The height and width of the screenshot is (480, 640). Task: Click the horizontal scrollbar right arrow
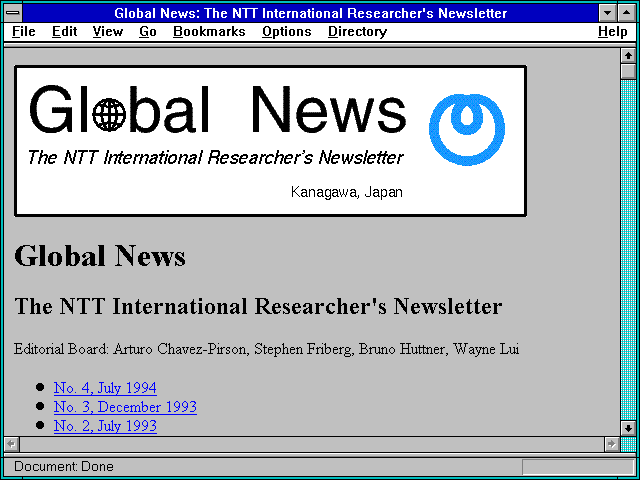(x=611, y=444)
